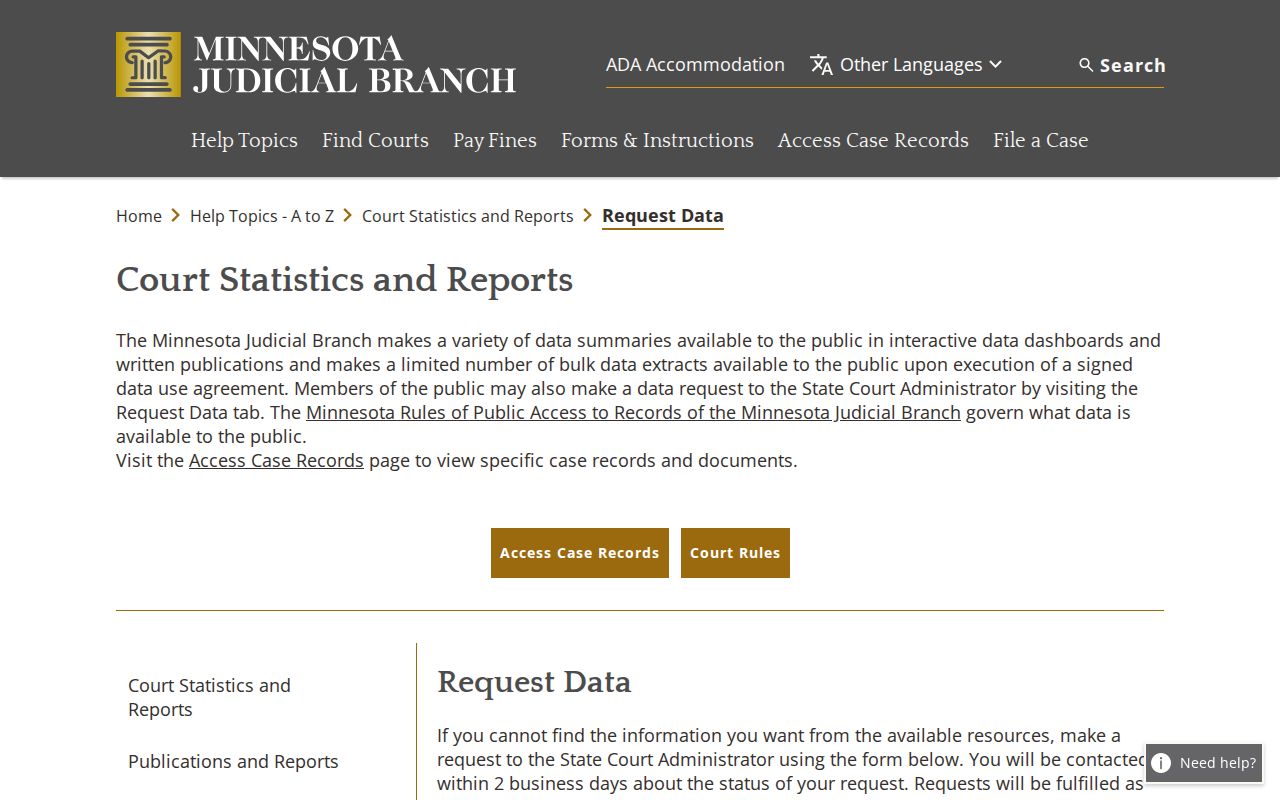Open the Minnesota Rules of Public Access link
The width and height of the screenshot is (1280, 800).
point(633,413)
